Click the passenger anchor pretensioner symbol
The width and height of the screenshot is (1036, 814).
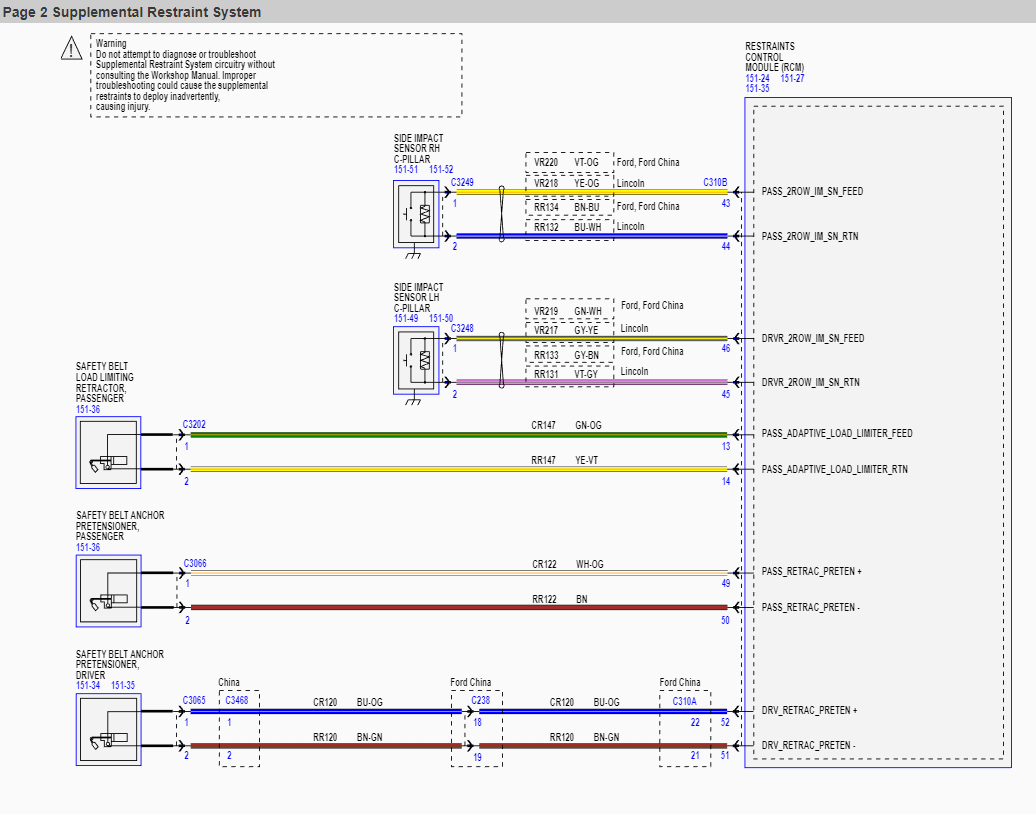click(108, 590)
